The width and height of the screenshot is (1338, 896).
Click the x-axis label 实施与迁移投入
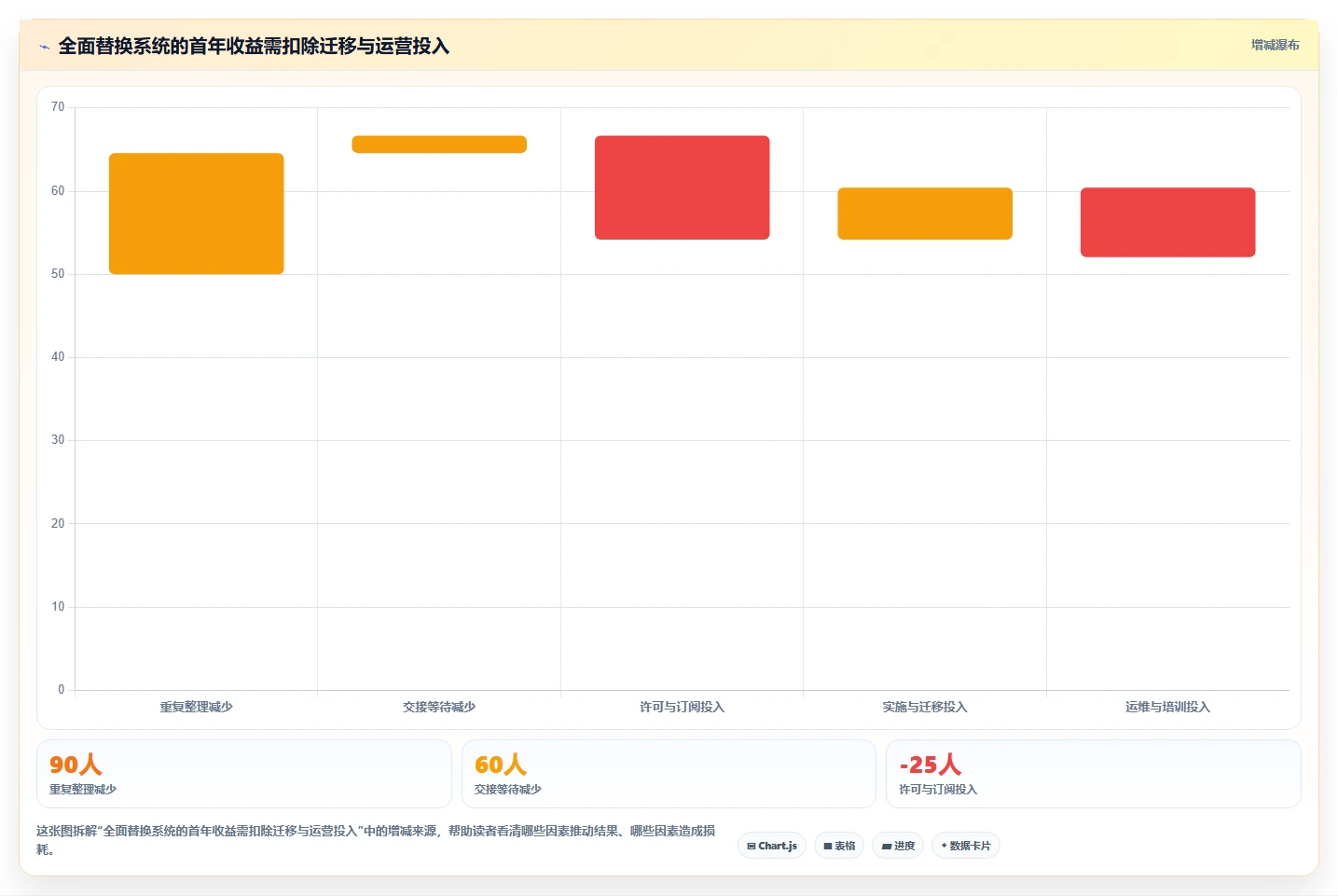925,707
